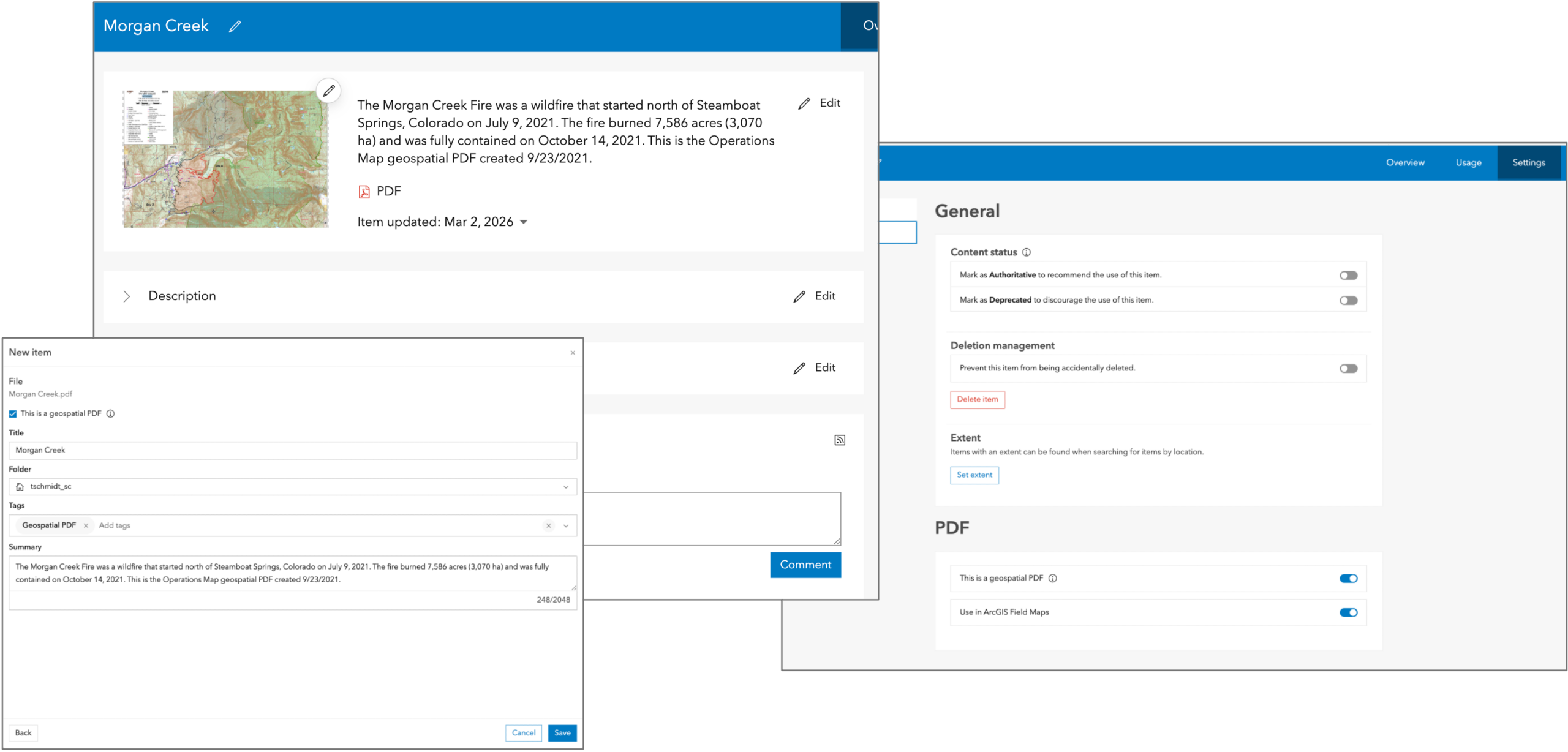
Task: Click the Edit pencil beside Description
Action: [x=799, y=296]
